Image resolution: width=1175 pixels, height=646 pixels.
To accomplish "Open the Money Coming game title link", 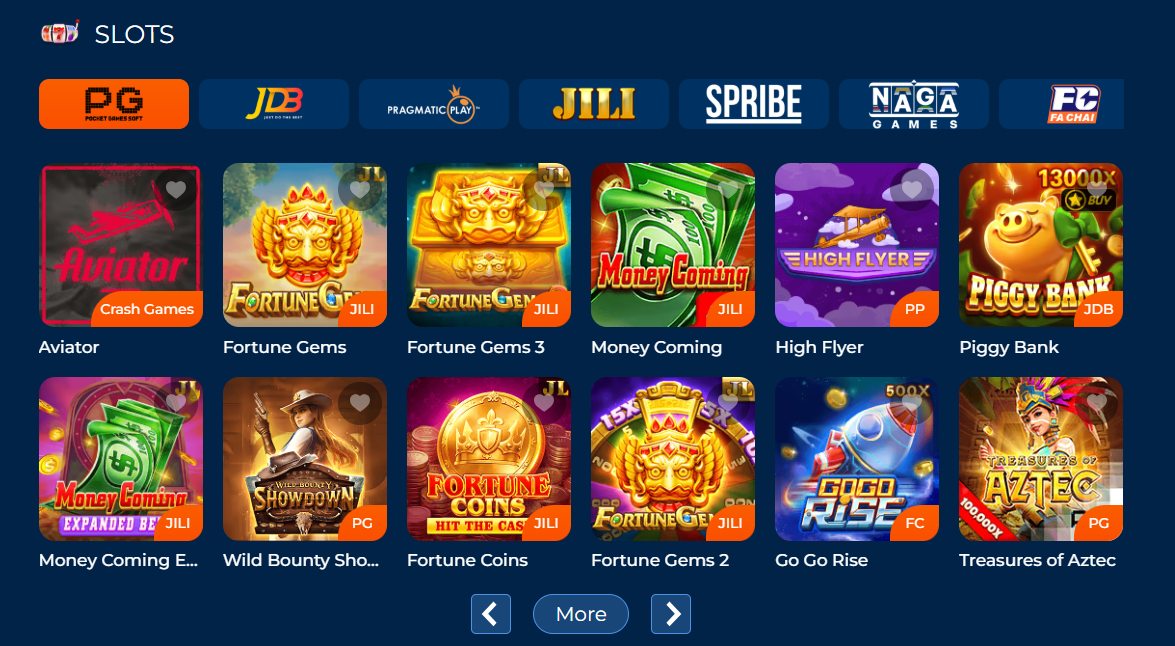I will 656,347.
